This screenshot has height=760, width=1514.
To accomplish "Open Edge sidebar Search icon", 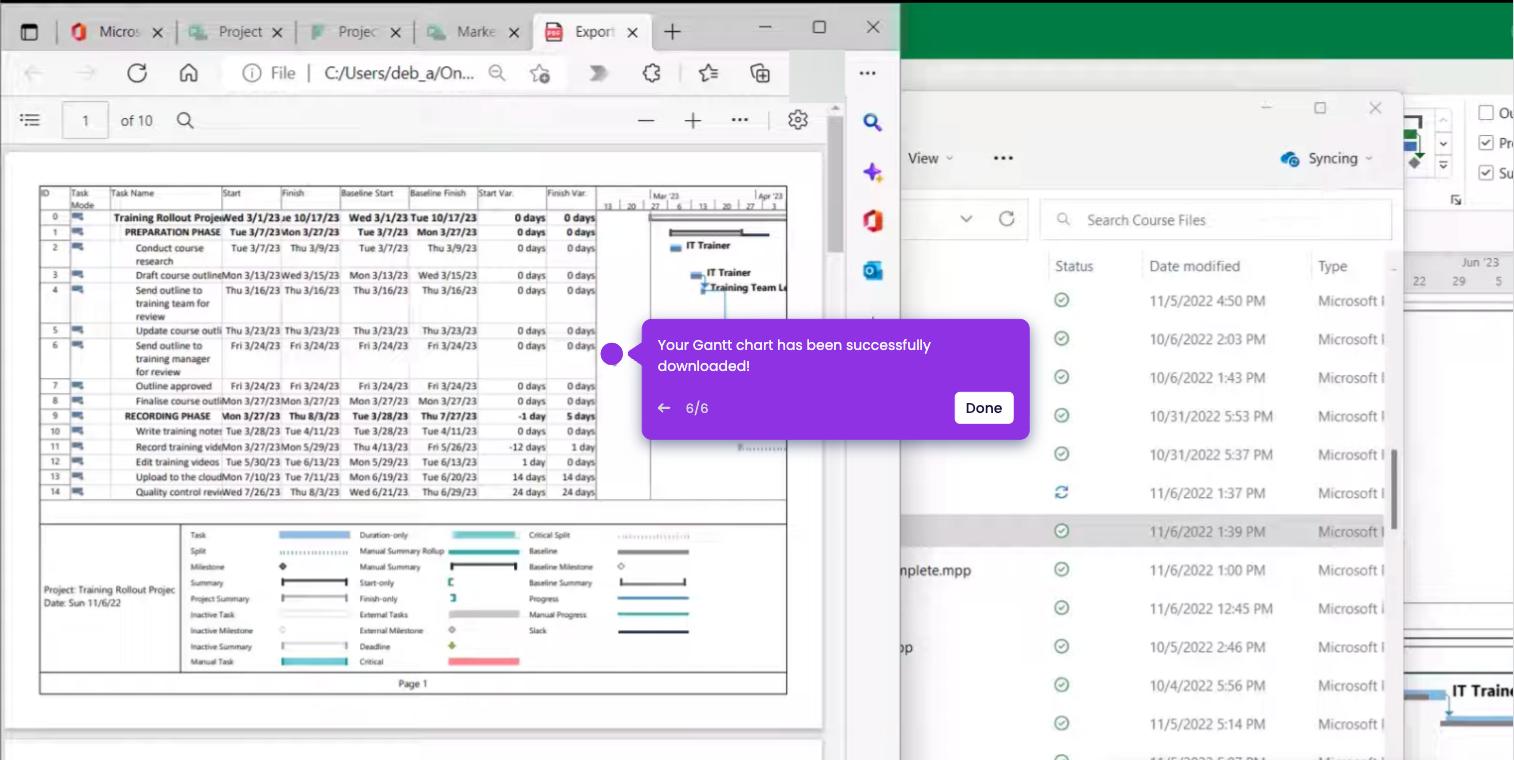I will (872, 122).
